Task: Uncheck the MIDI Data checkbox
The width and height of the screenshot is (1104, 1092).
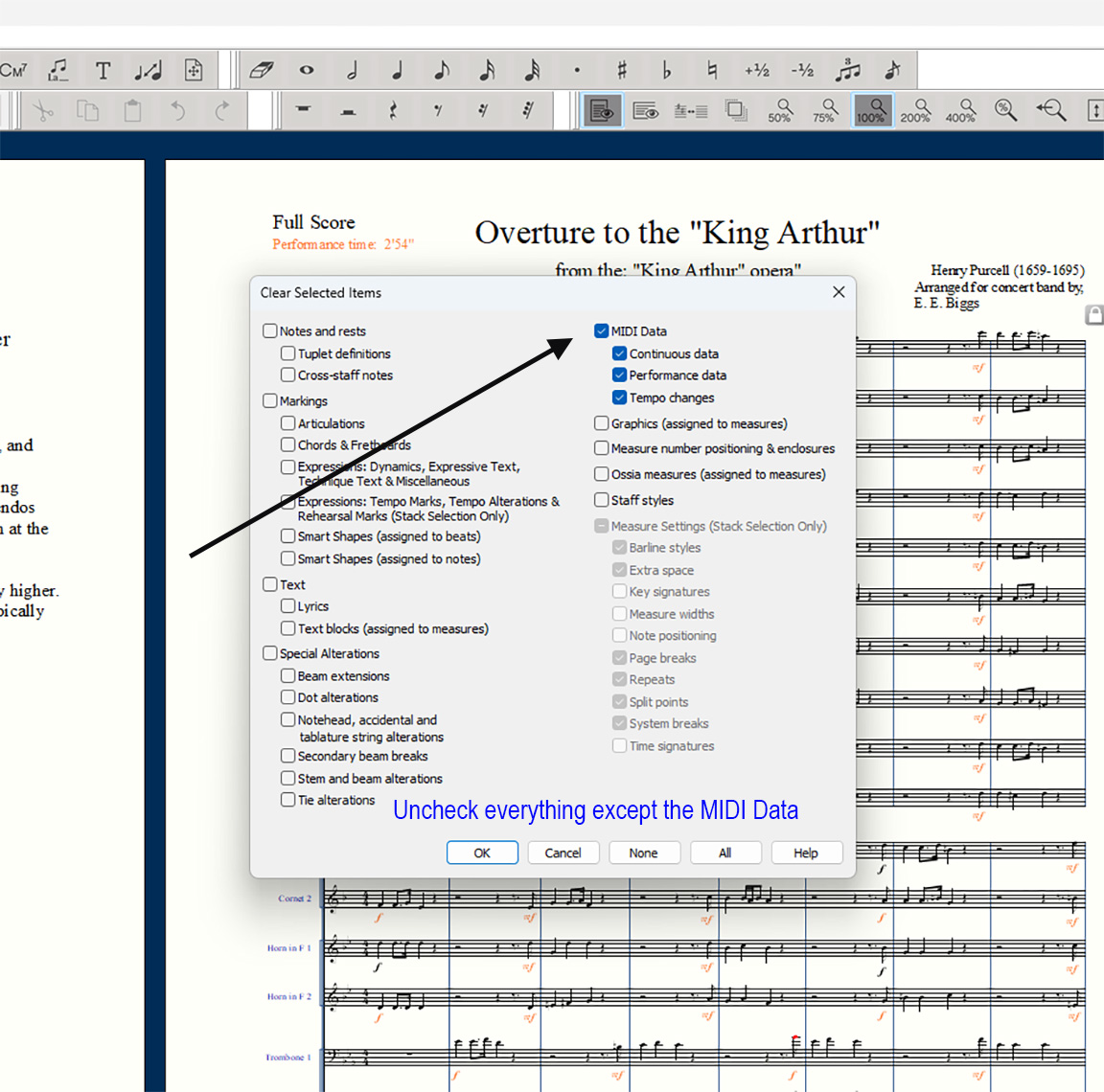Action: [602, 331]
